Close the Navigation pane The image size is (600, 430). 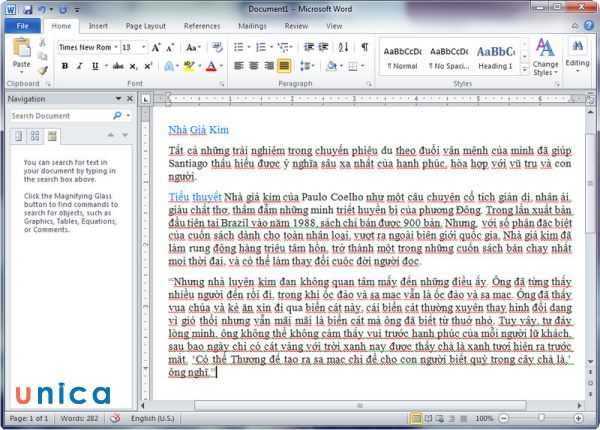coord(130,99)
